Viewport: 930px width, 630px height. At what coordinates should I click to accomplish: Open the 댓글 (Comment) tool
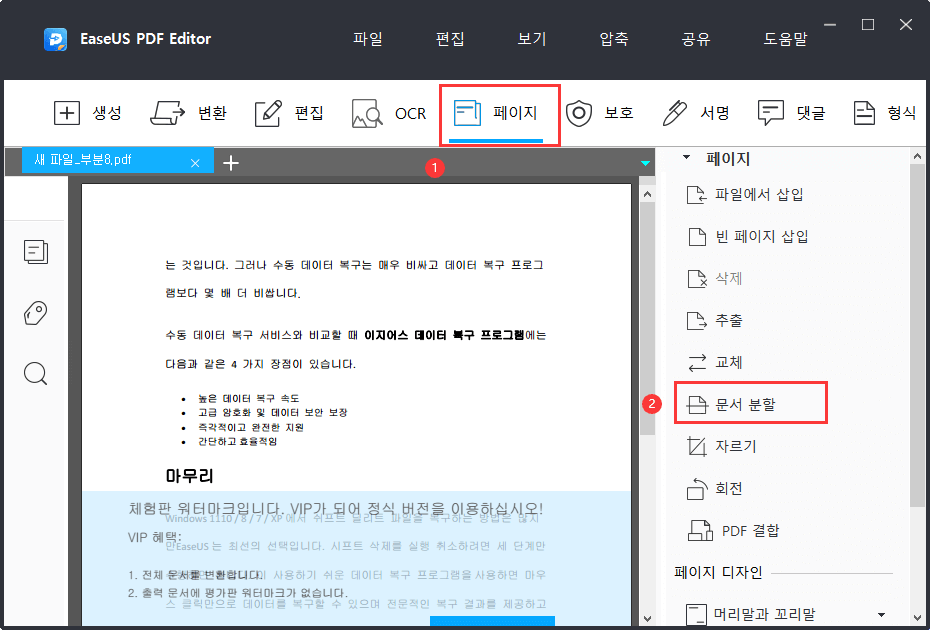tap(770, 113)
